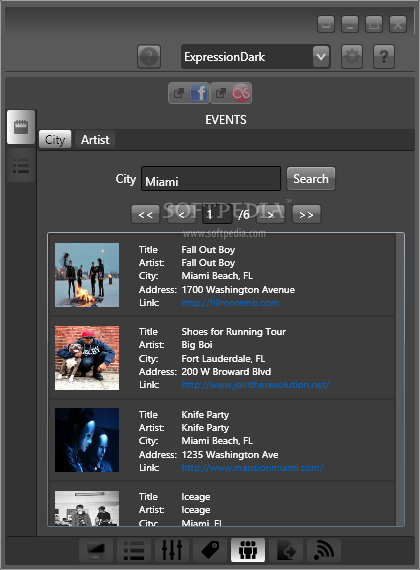Maximize the player window
This screenshot has width=420, height=570.
374,25
